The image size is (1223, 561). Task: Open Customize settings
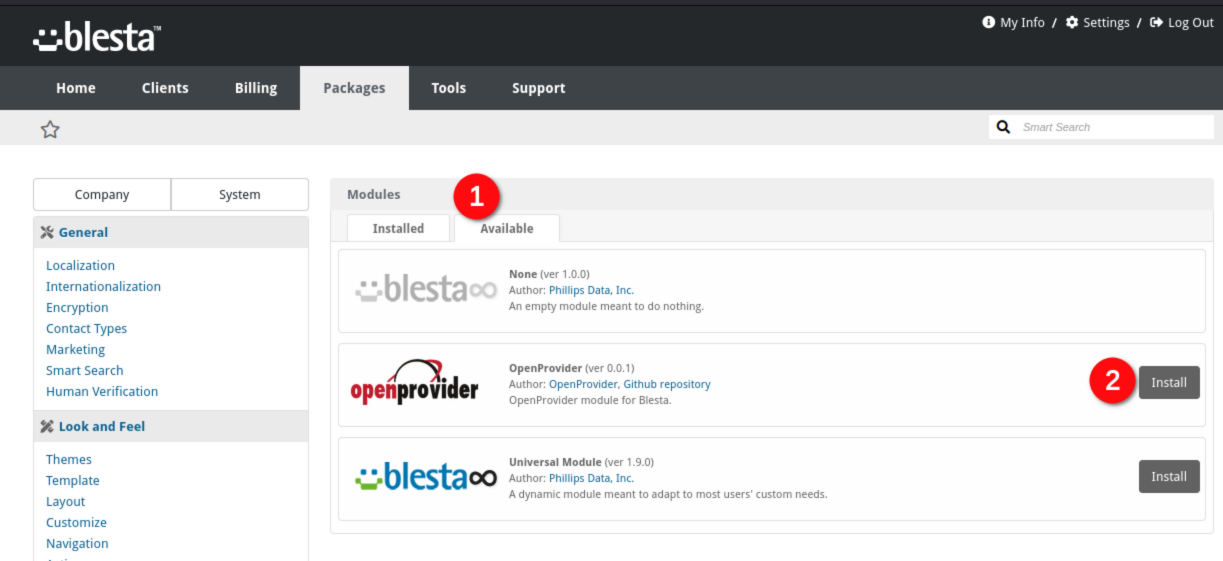pyautogui.click(x=76, y=523)
